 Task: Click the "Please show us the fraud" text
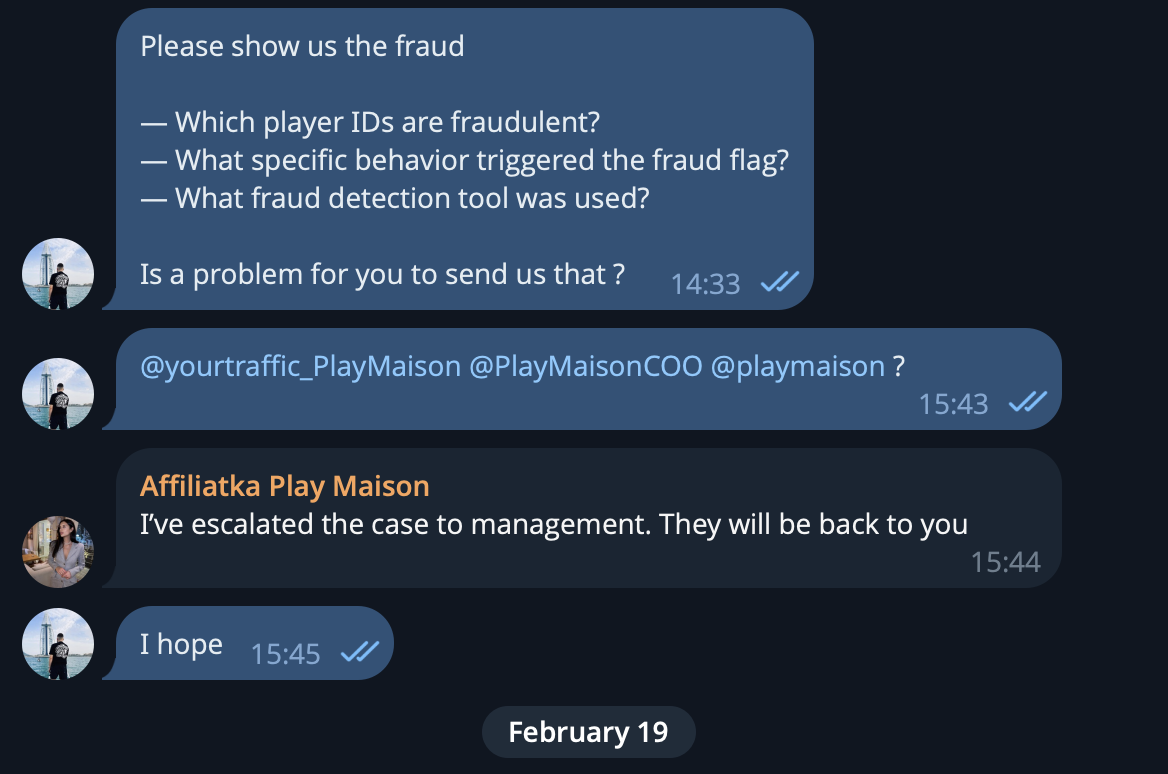302,46
